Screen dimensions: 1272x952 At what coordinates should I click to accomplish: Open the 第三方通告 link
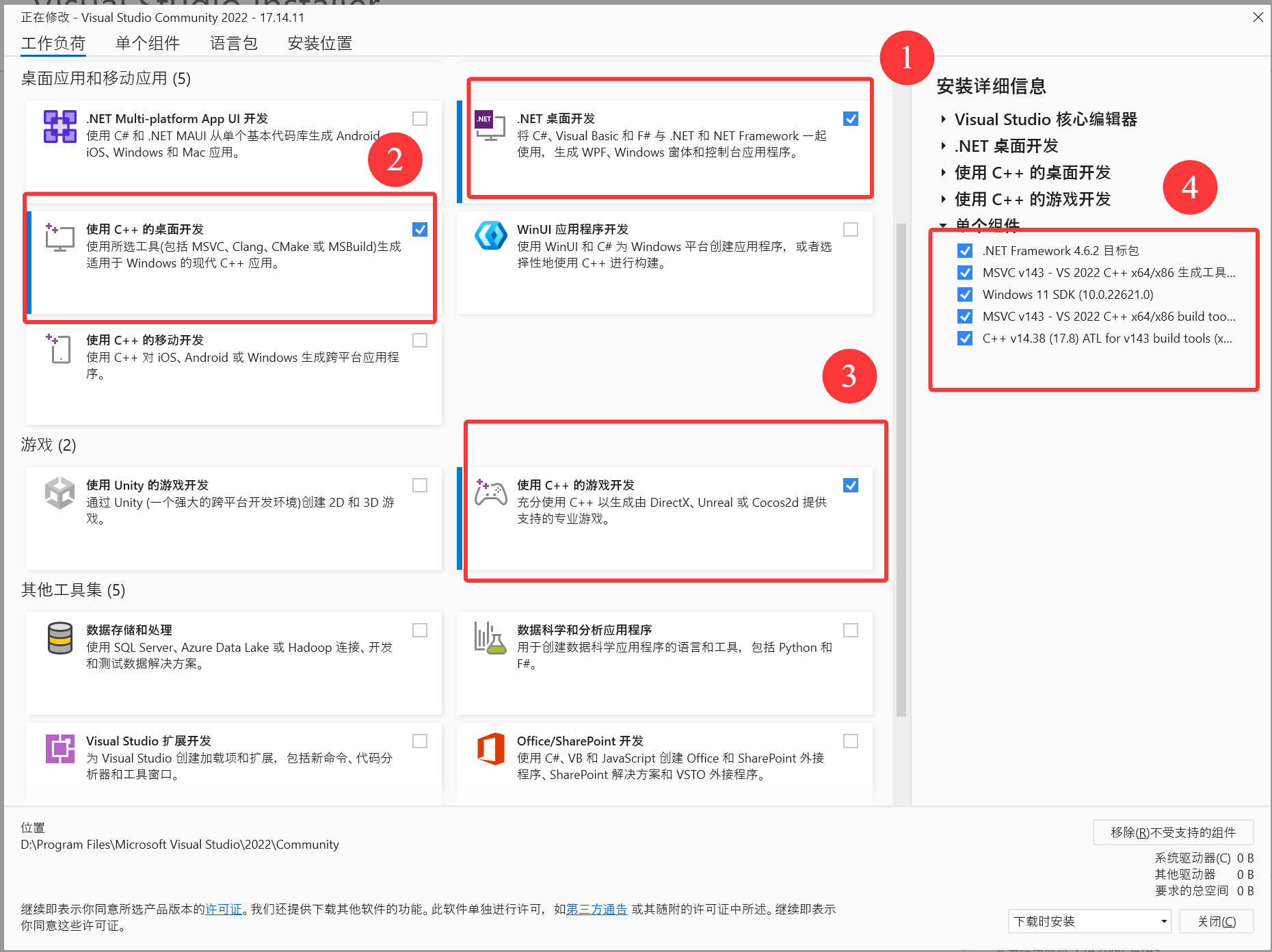(x=597, y=909)
